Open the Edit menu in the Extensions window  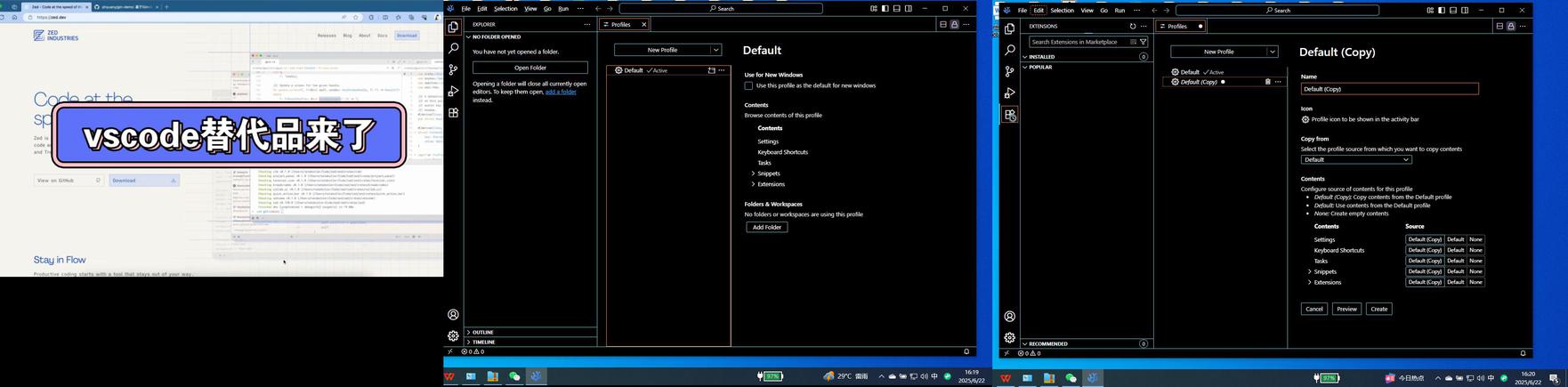(x=1038, y=11)
